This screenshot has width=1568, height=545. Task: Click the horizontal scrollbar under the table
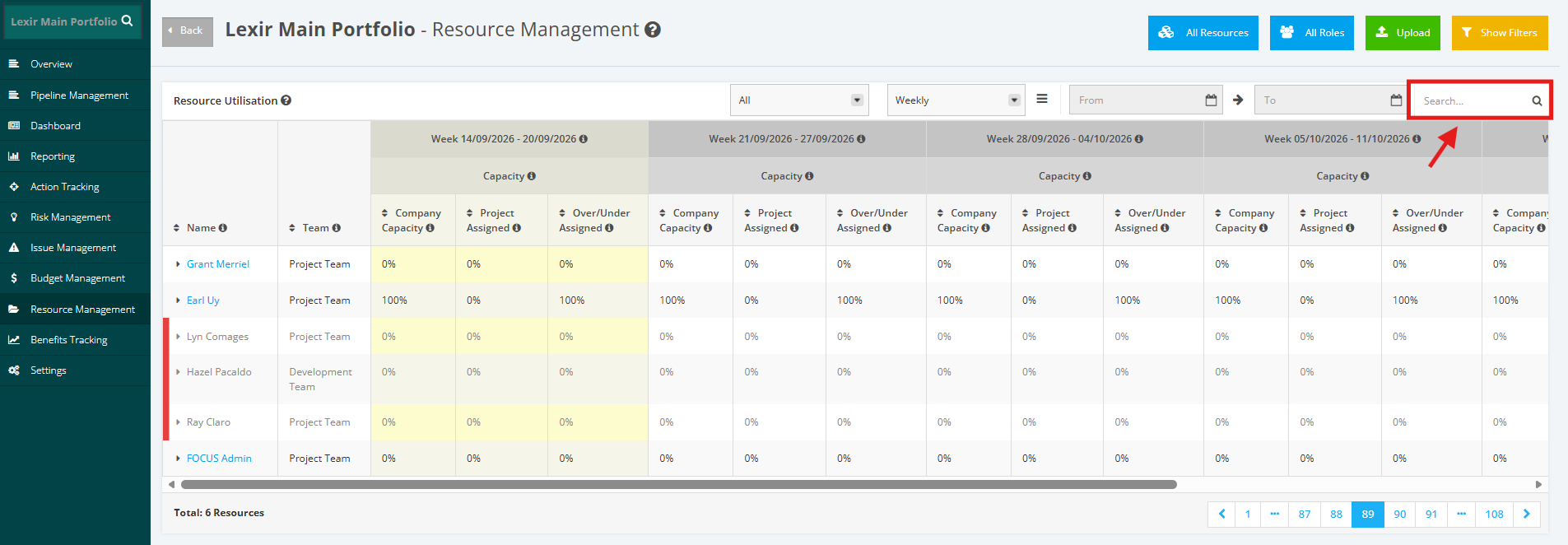tap(678, 484)
